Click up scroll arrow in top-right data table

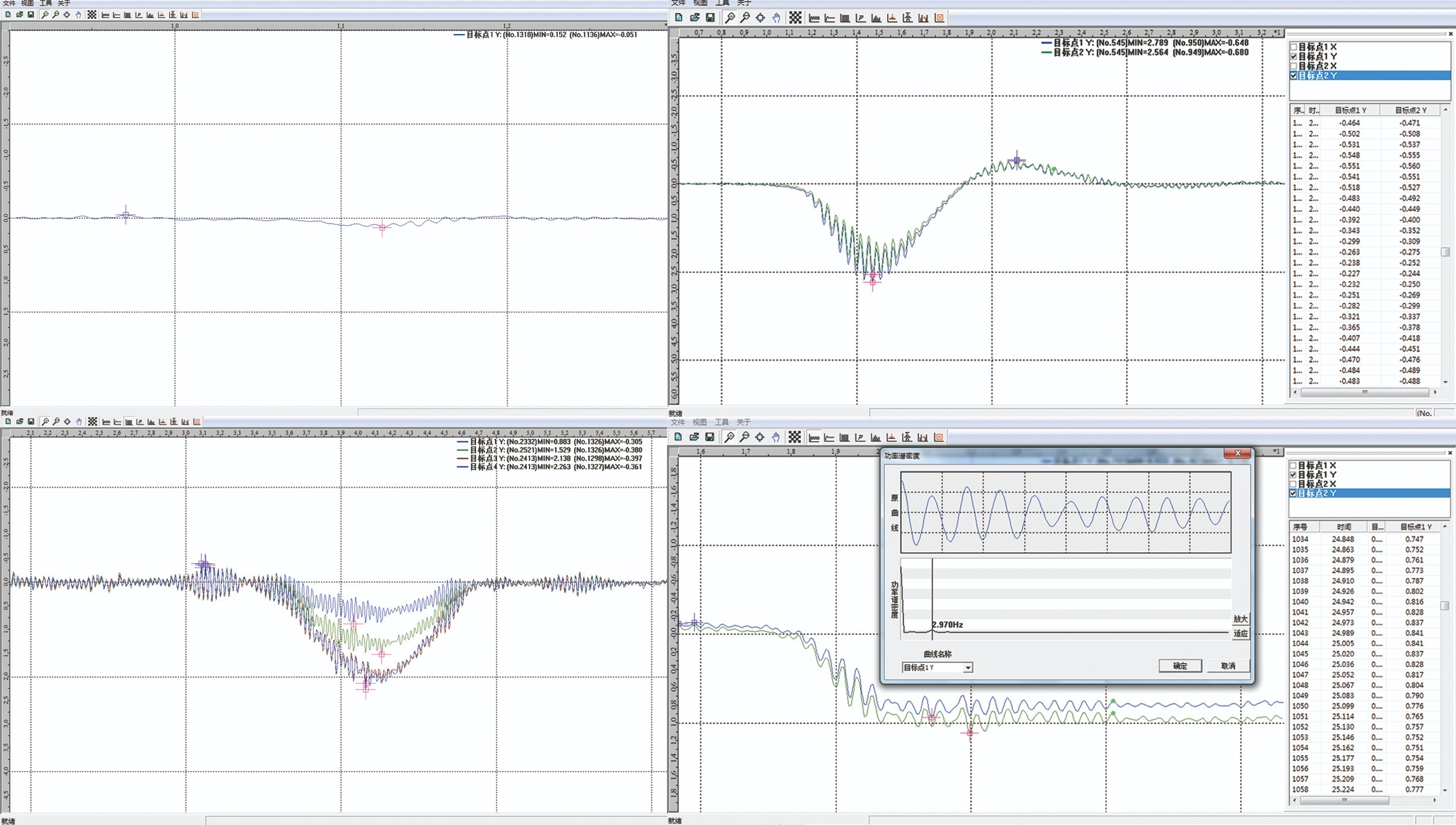(1445, 110)
